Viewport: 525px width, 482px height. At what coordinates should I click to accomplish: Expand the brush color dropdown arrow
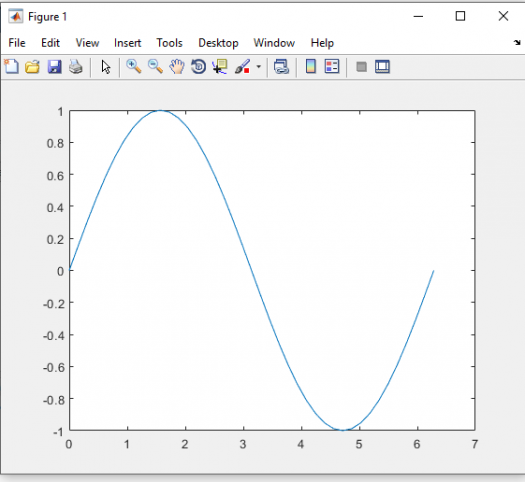point(258,67)
